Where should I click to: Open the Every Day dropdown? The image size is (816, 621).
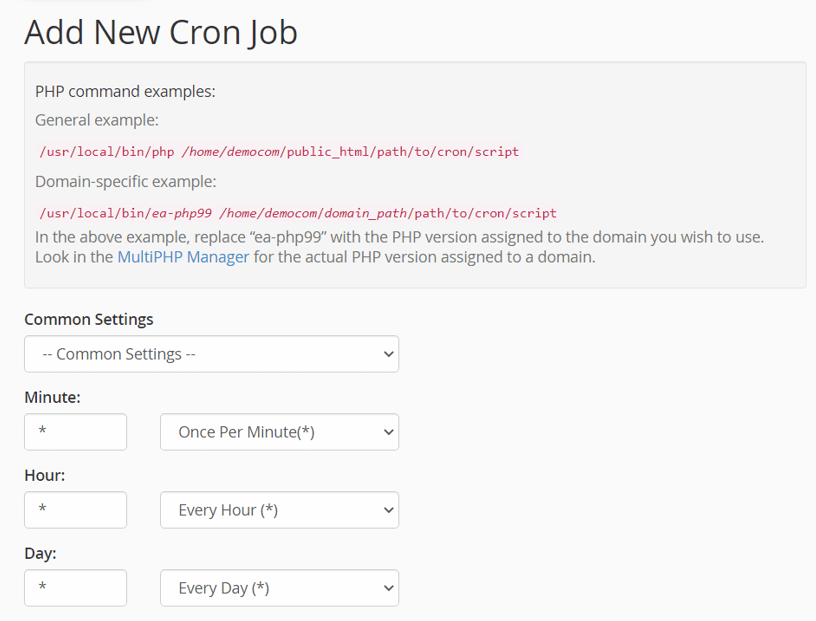(279, 588)
